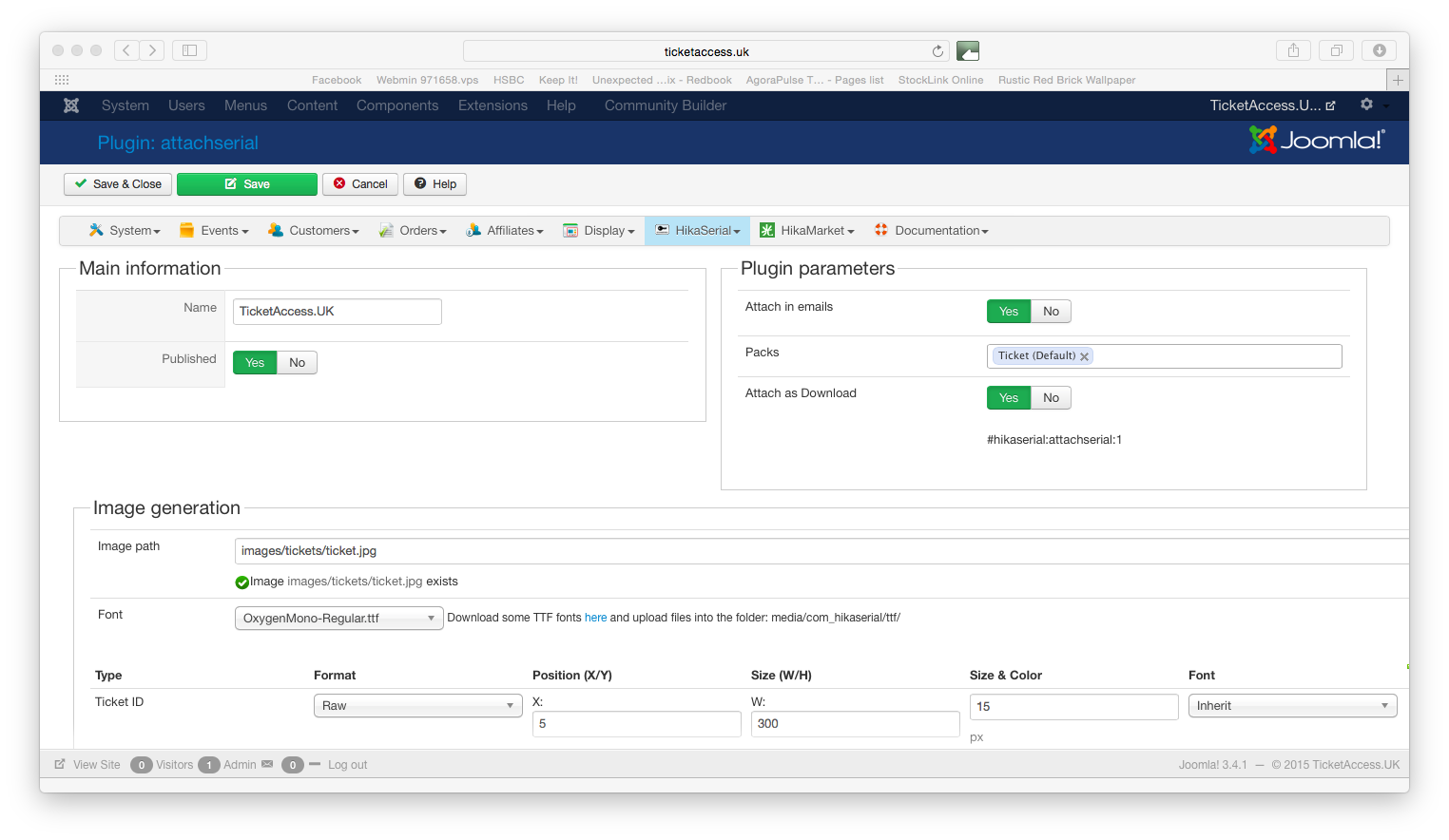1449x840 pixels.
Task: Set Attach as Download to No
Action: tap(1051, 398)
